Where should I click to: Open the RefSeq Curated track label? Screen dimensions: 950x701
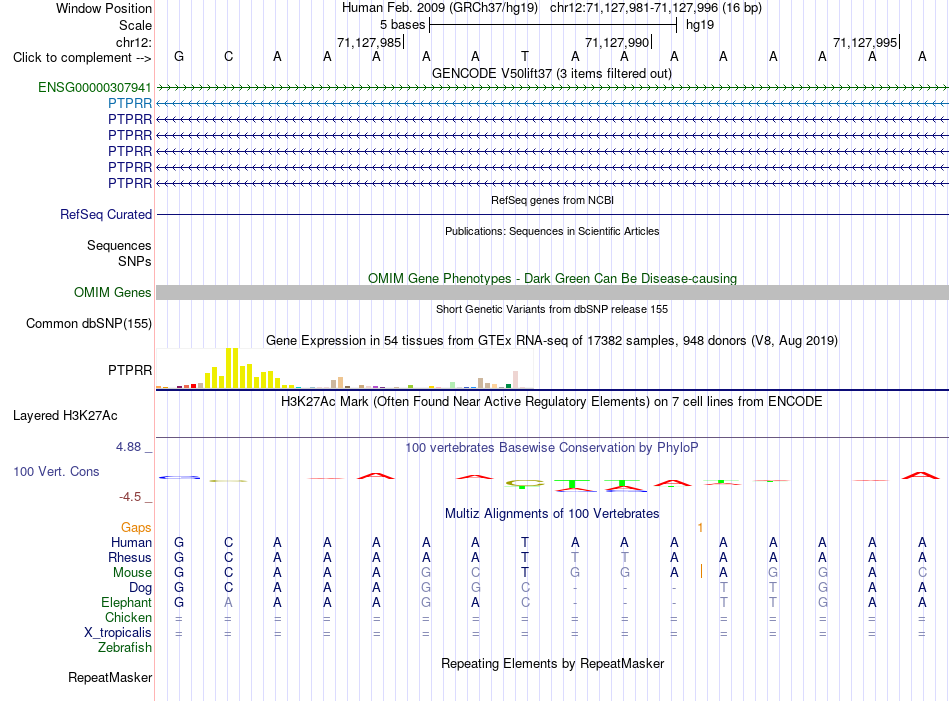click(x=106, y=214)
